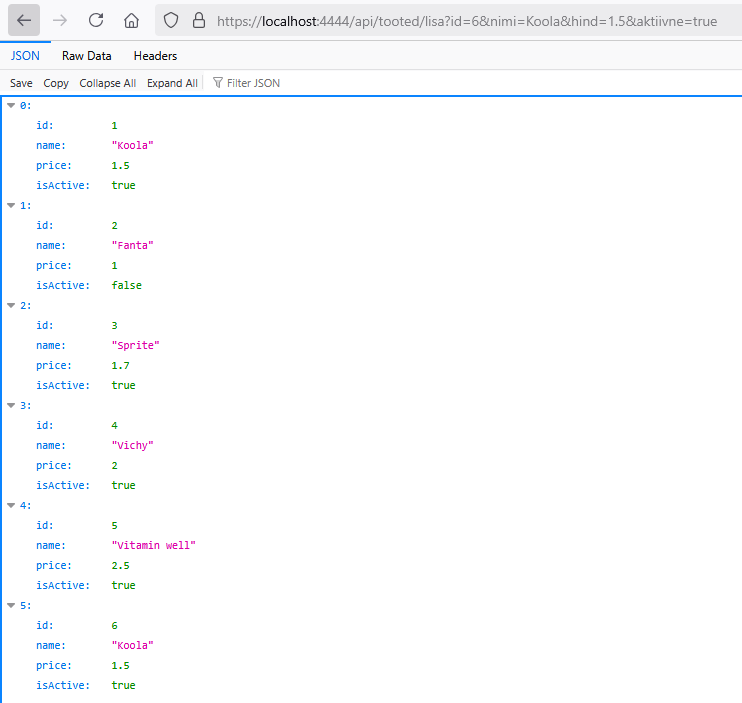Collapse array item 3
The height and width of the screenshot is (703, 742).
point(12,405)
